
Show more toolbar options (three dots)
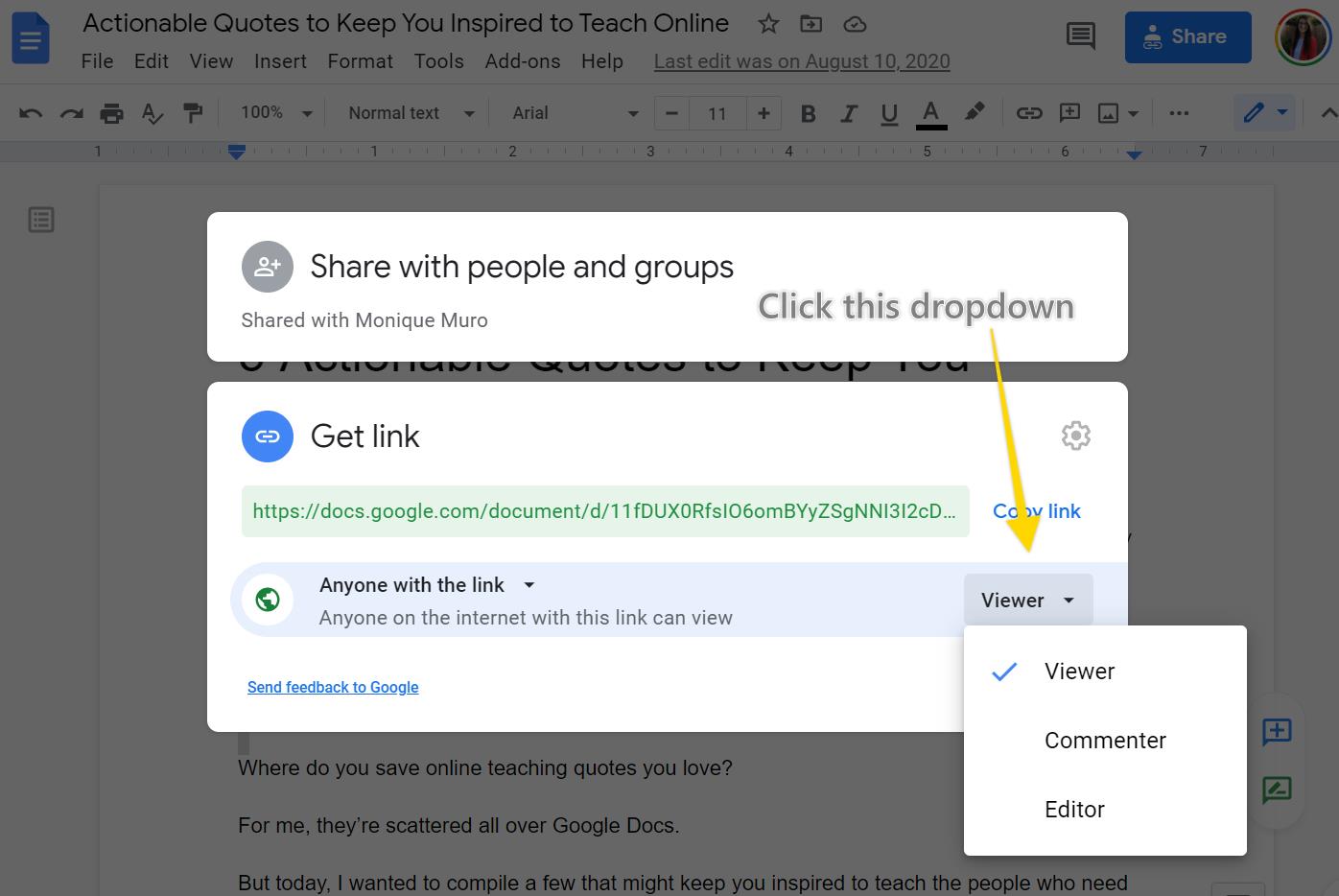[x=1179, y=113]
